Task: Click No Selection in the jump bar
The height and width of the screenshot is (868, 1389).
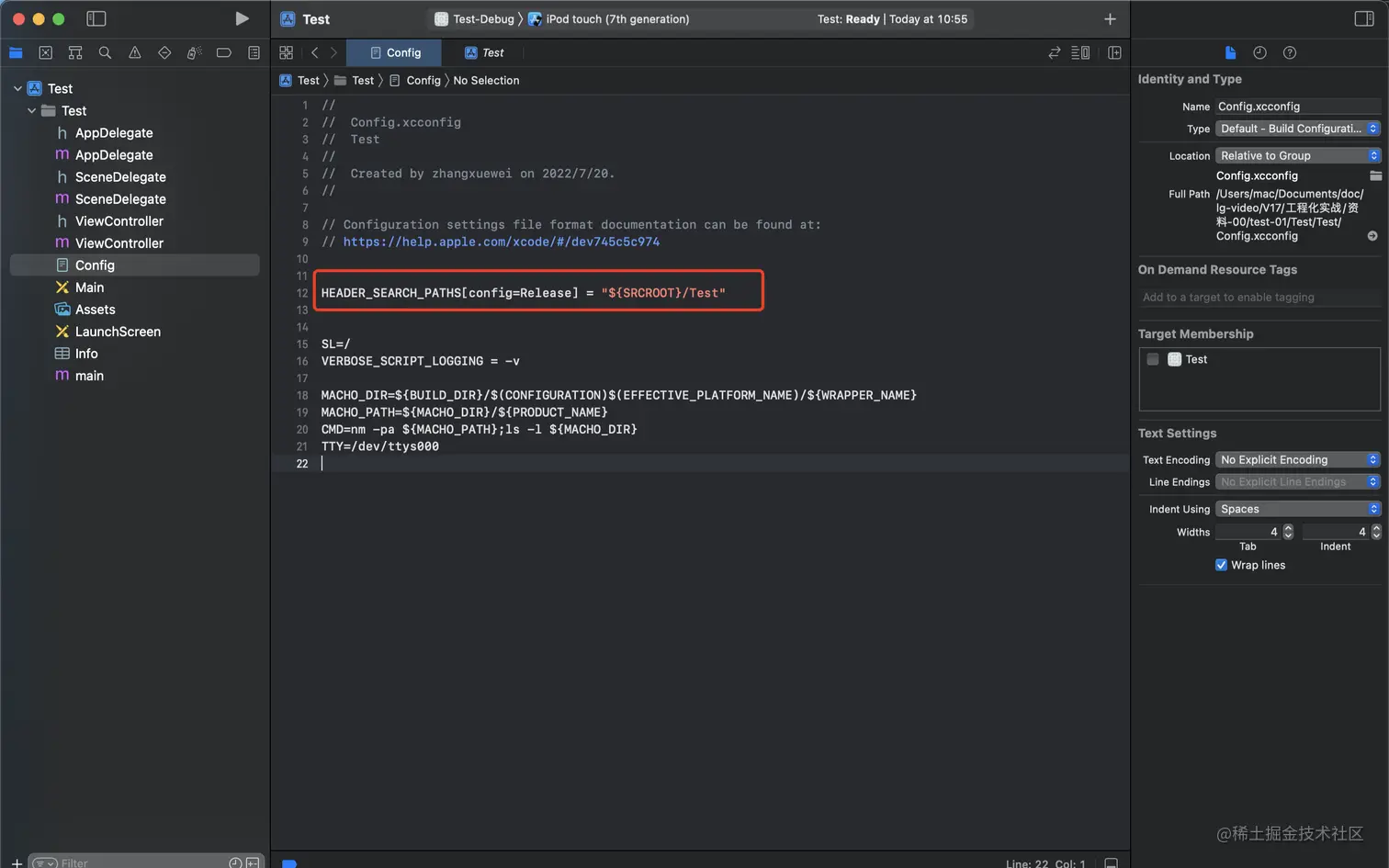Action: (486, 81)
